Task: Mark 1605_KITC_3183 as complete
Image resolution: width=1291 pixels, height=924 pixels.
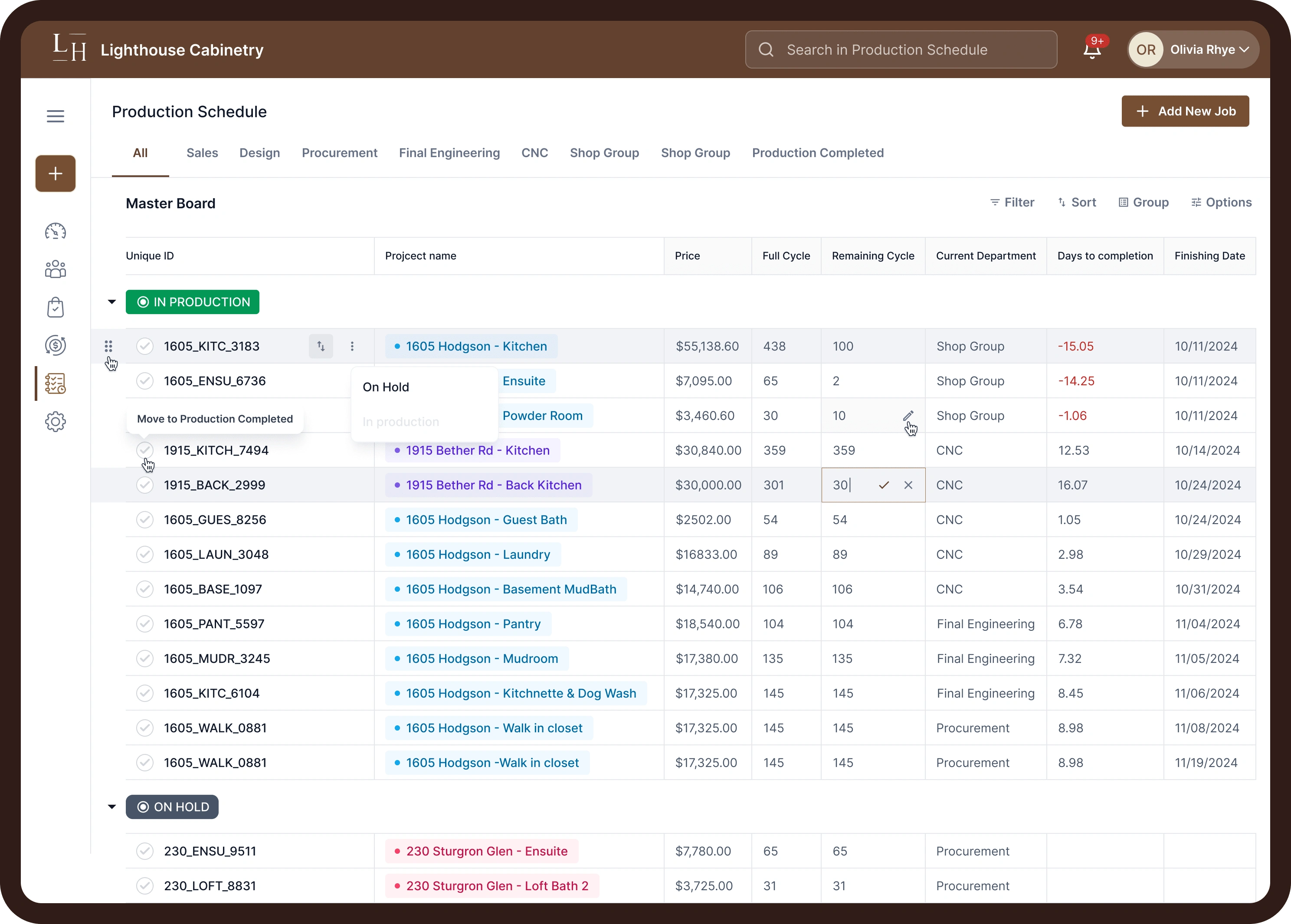Action: click(x=144, y=346)
